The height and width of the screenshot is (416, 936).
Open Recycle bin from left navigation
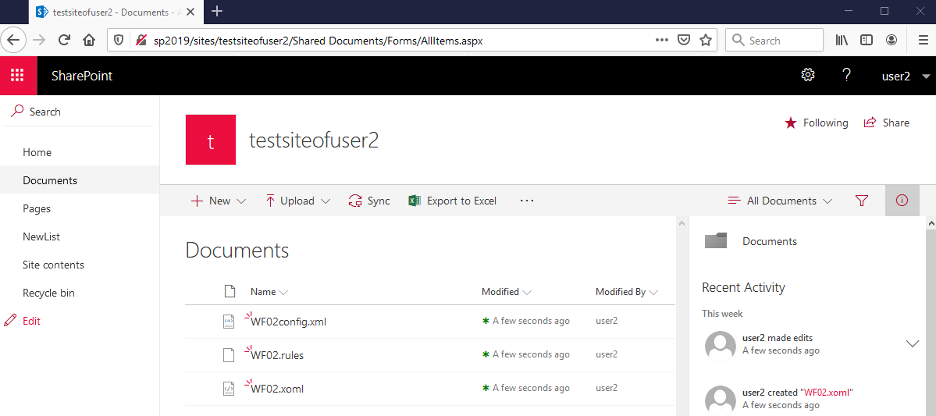pos(48,293)
